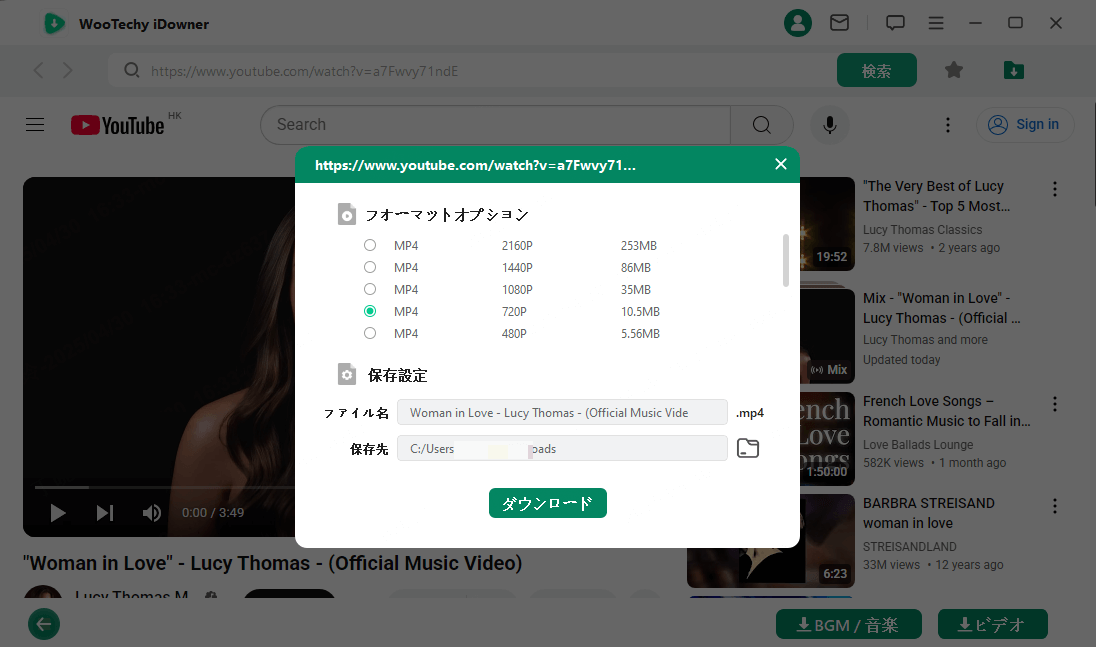Select MP4 1080P 35MB format
Viewport: 1096px width, 647px height.
[x=370, y=289]
